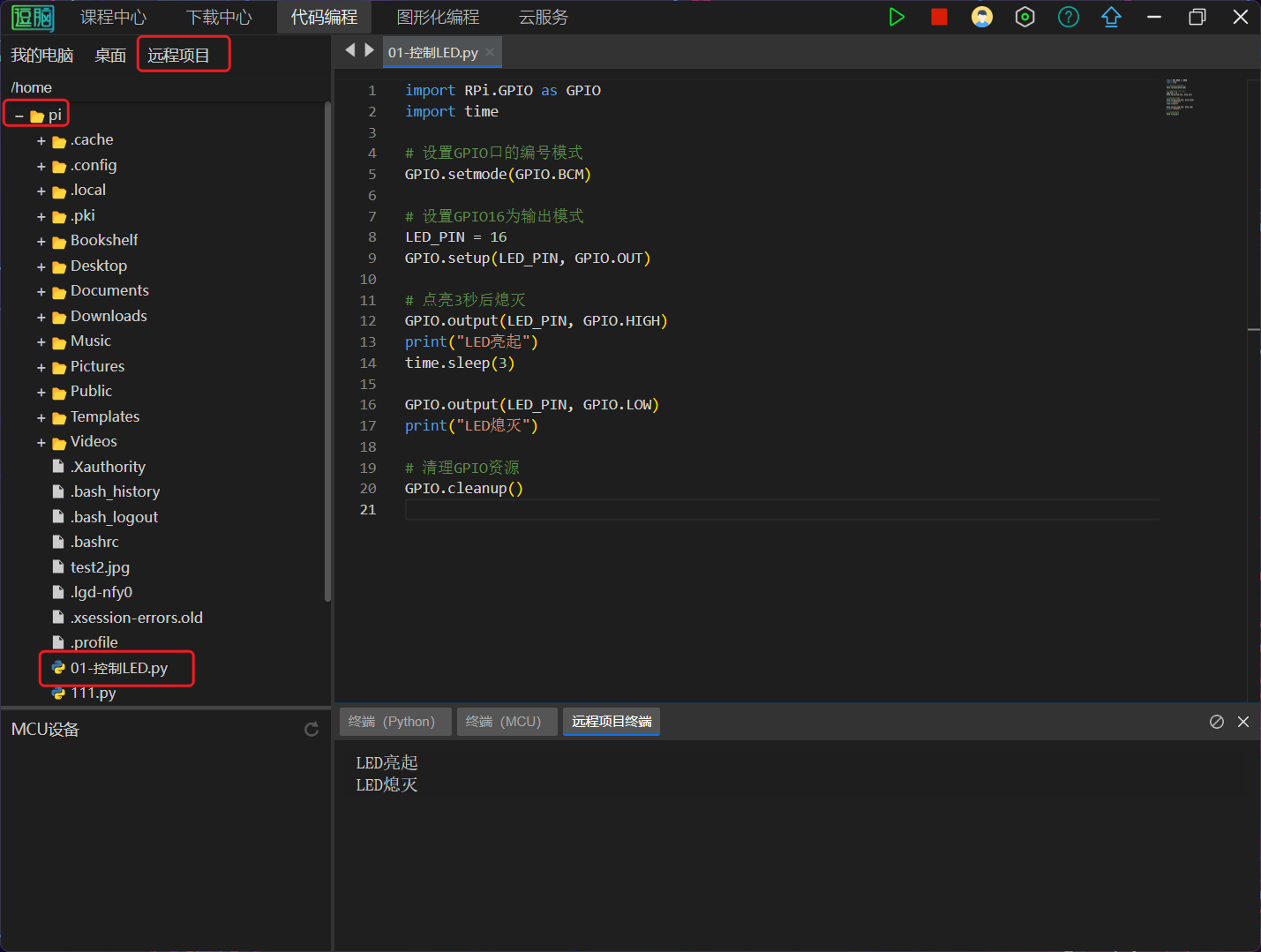Expand the Documents folder
The height and width of the screenshot is (952, 1261).
(41, 292)
